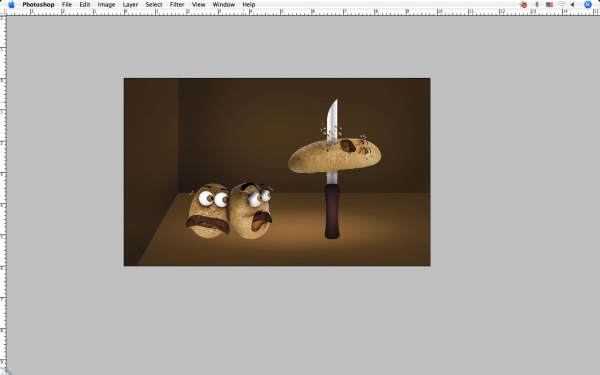Open the Help menu
The height and width of the screenshot is (375, 600).
(249, 5)
